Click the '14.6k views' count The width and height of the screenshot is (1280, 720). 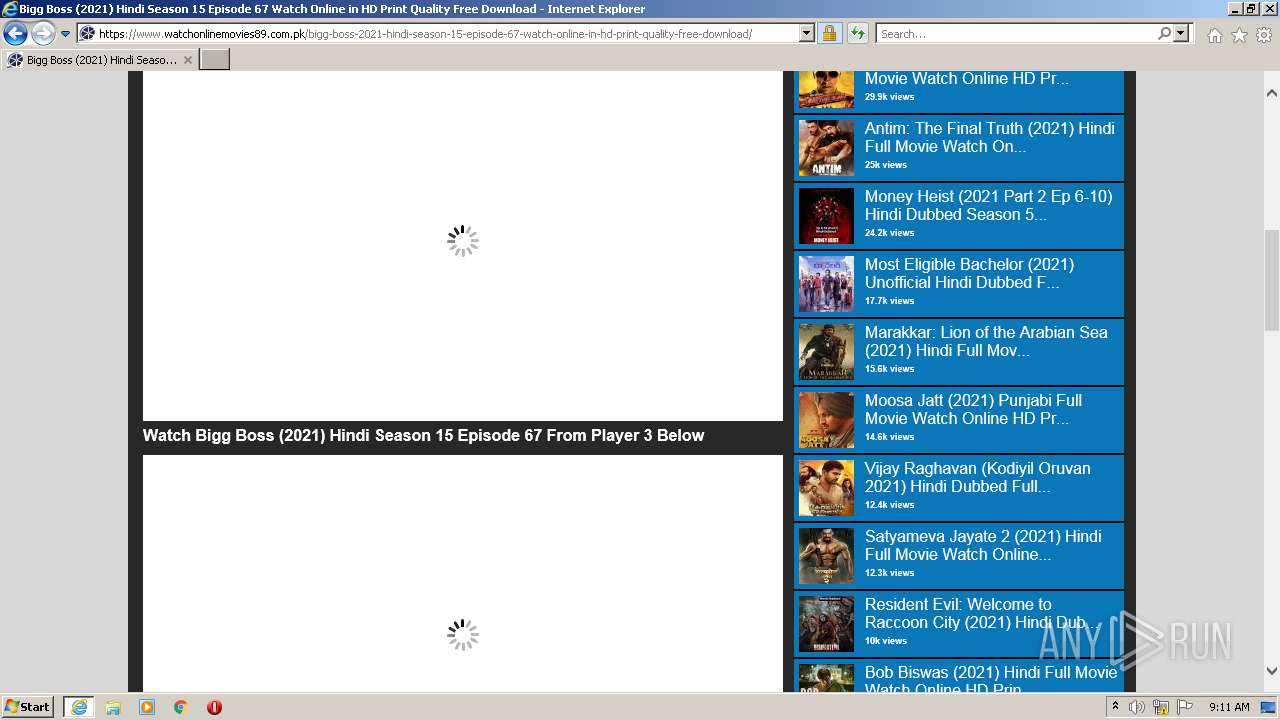click(889, 437)
